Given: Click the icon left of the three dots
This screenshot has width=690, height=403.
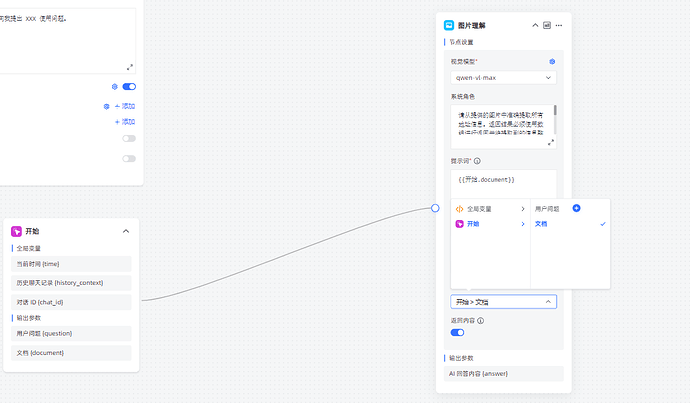Looking at the screenshot, I should pos(547,25).
